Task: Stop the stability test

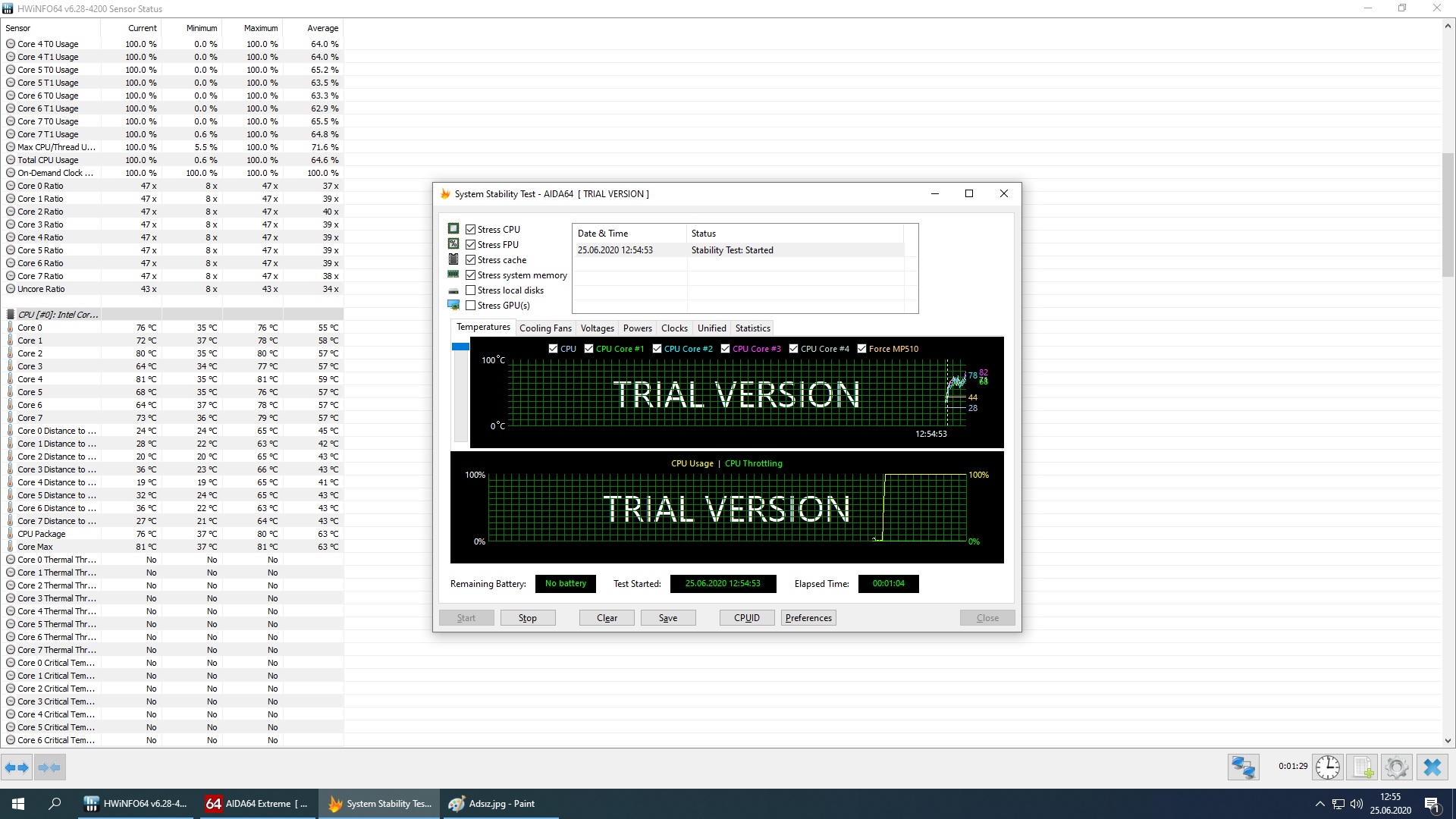Action: coord(528,618)
